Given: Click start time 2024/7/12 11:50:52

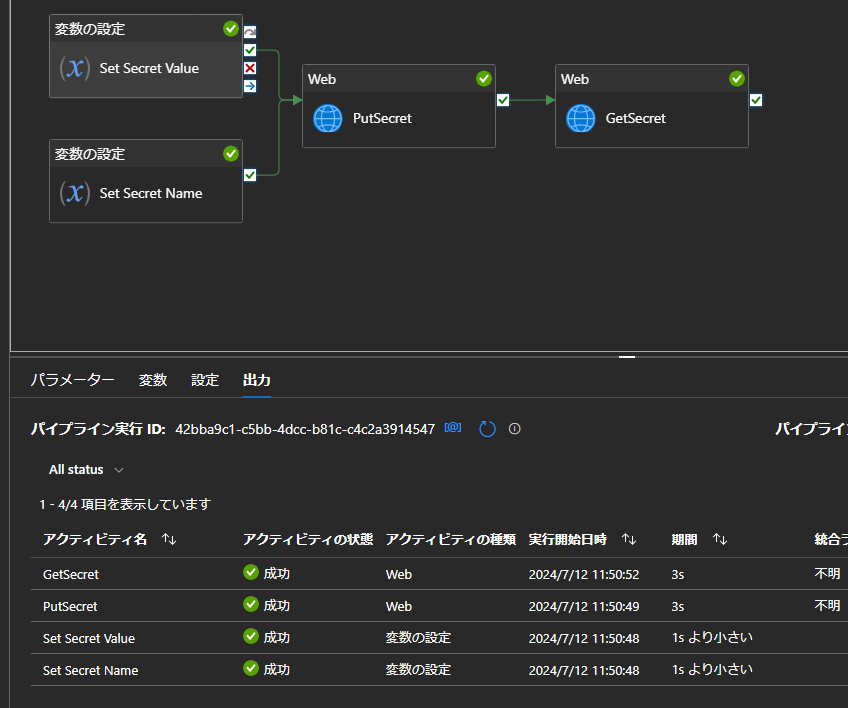Looking at the screenshot, I should coord(584,574).
